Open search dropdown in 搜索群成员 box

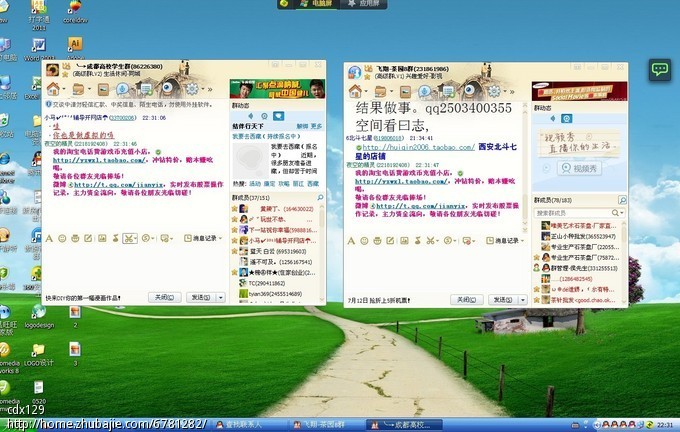[622, 213]
